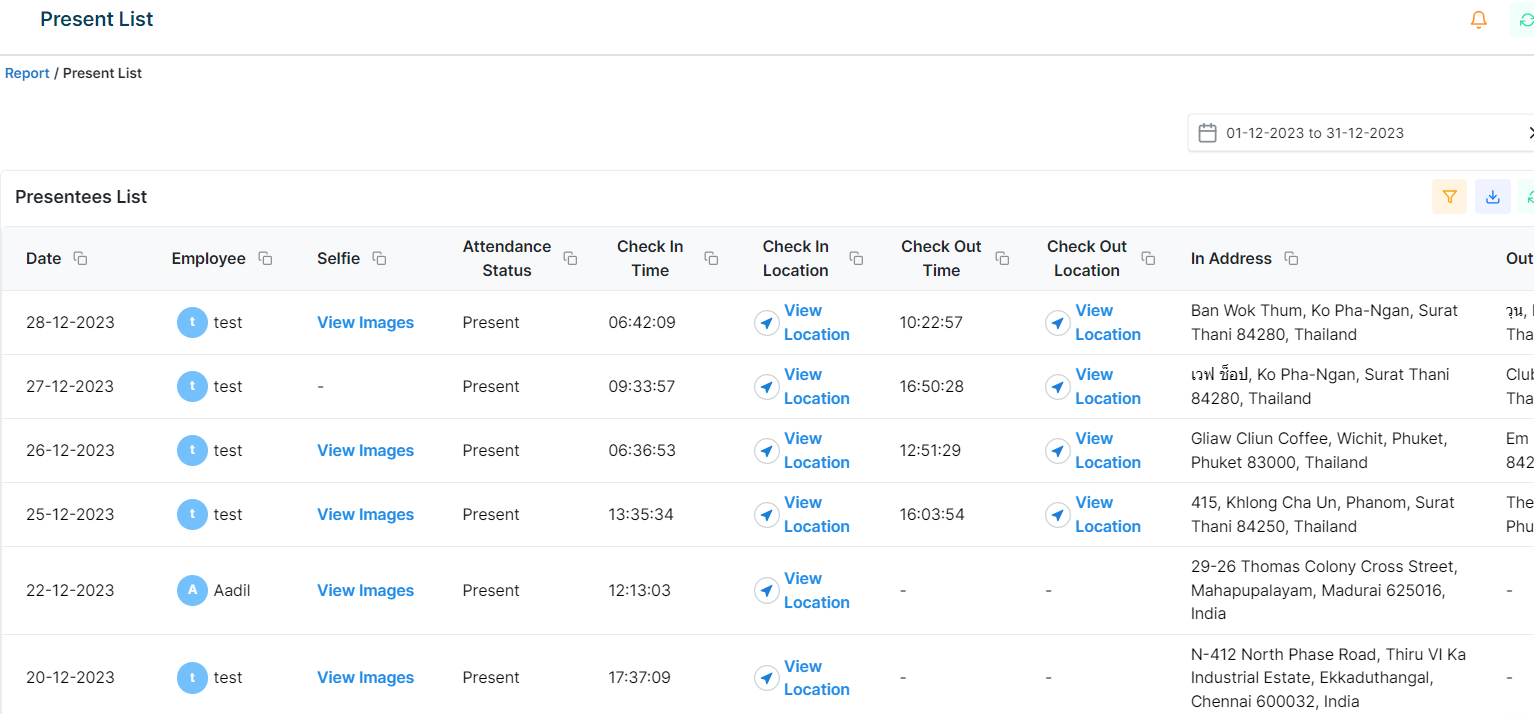The image size is (1534, 714).
Task: Click the calendar icon in date range field
Action: point(1207,133)
